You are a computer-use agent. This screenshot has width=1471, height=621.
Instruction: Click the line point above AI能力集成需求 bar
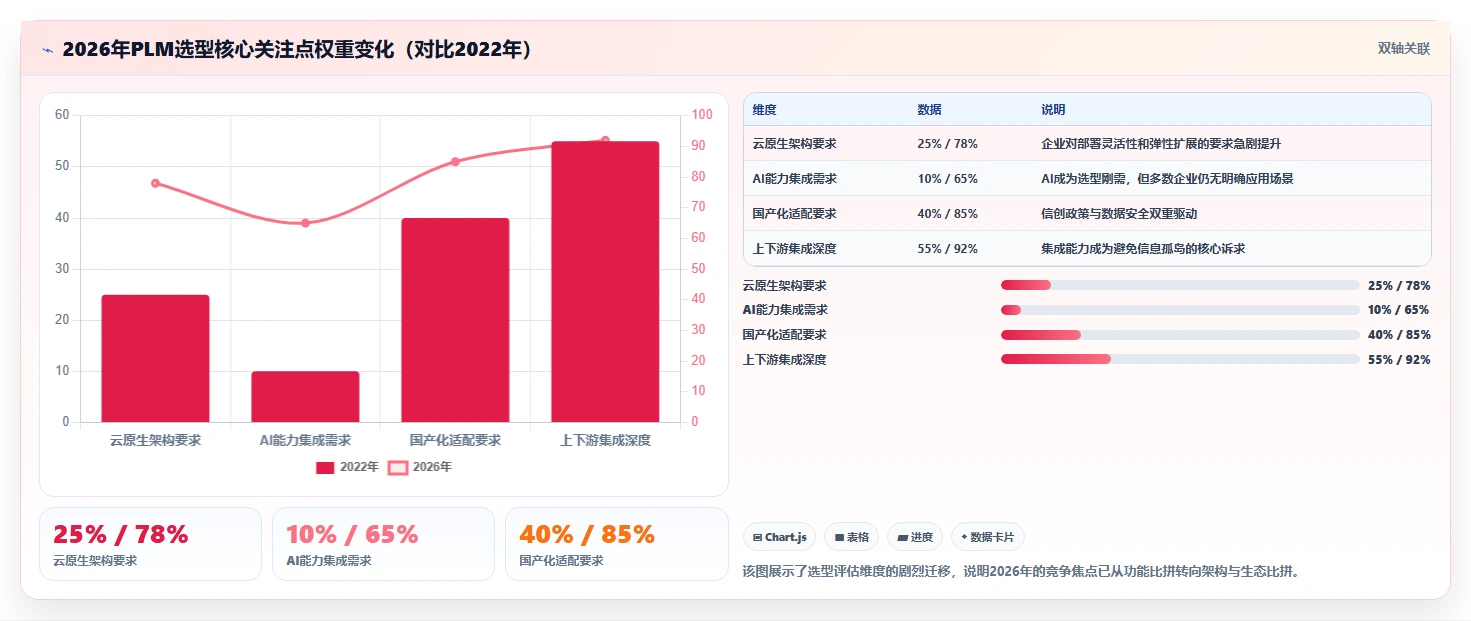(305, 223)
